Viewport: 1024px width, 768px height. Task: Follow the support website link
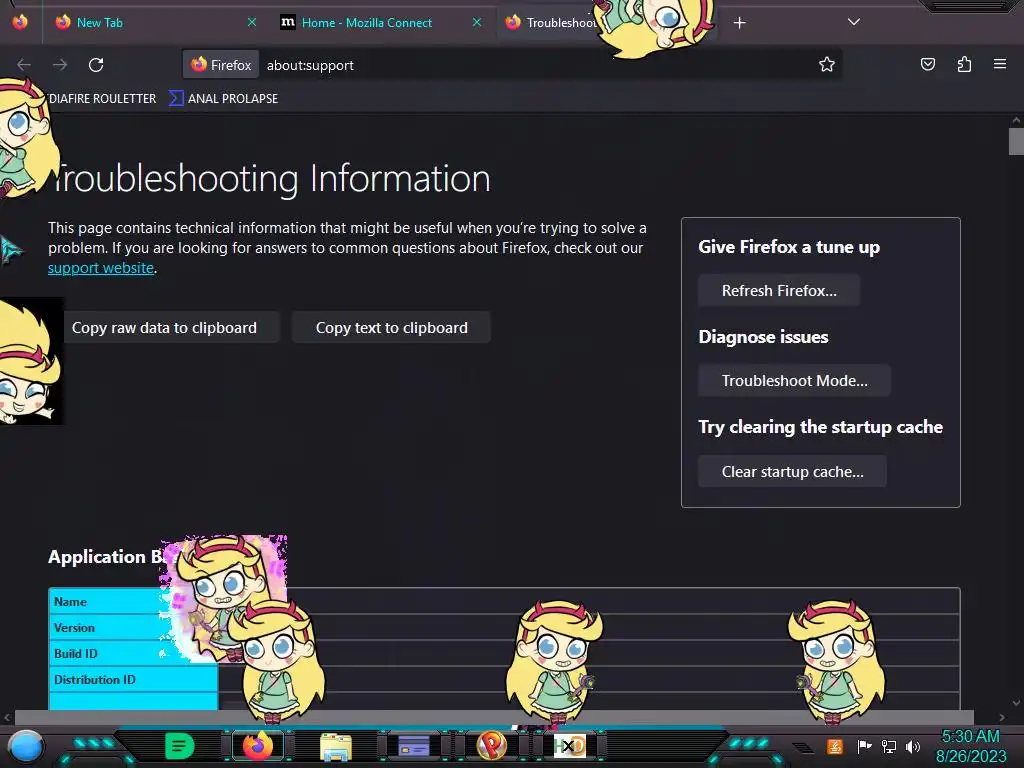click(x=101, y=268)
